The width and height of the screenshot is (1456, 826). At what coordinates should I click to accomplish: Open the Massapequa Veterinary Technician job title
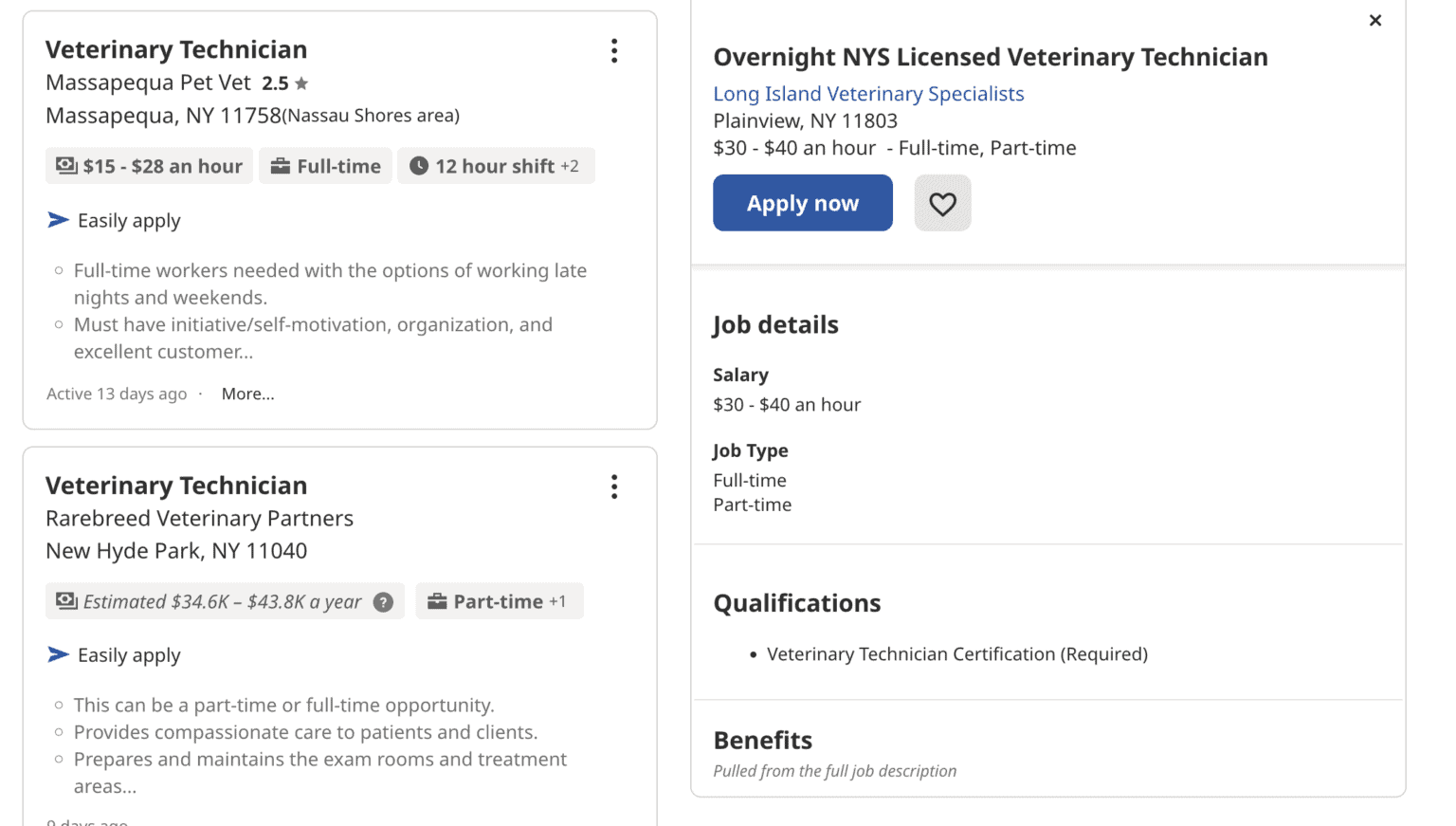click(x=175, y=48)
